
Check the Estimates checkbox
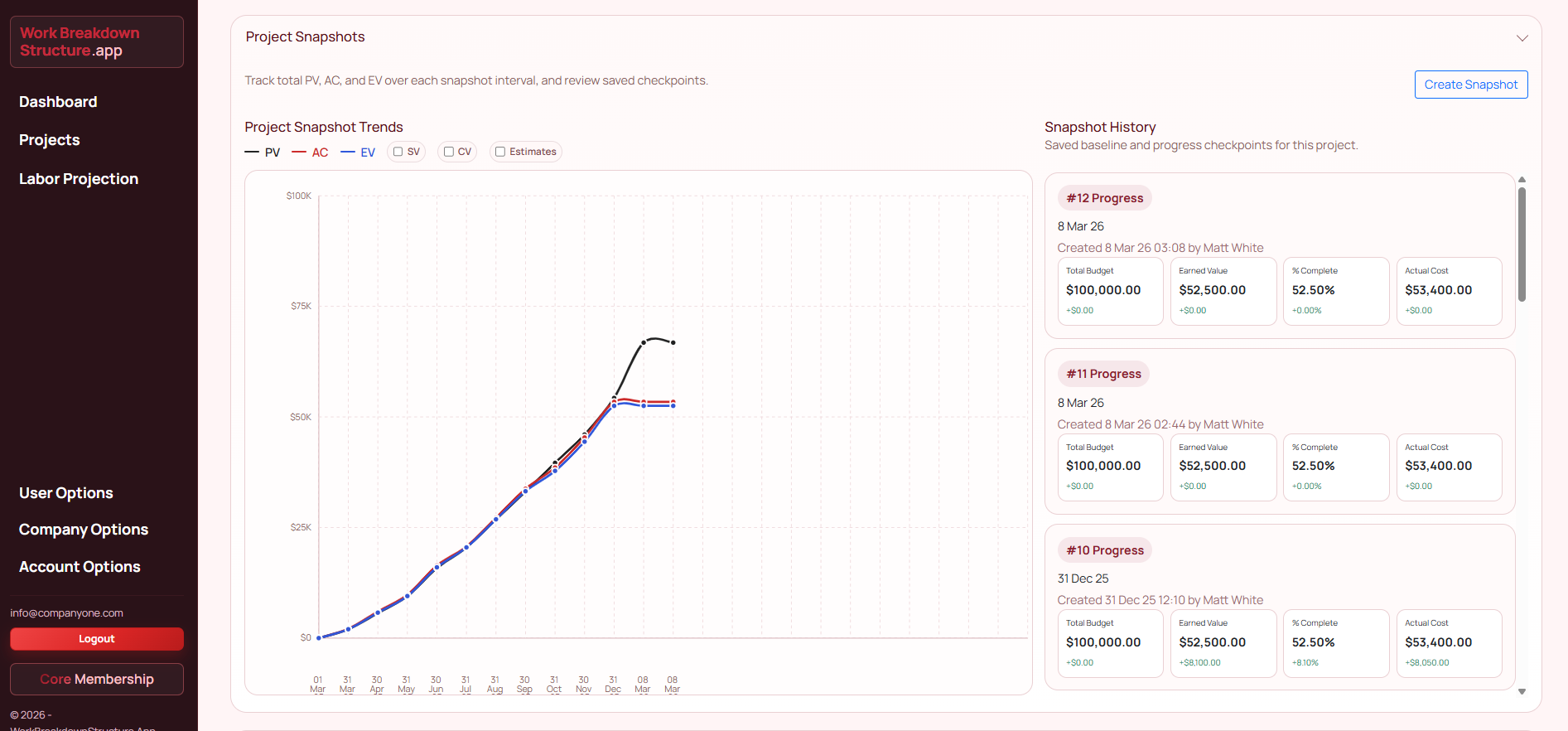point(500,152)
